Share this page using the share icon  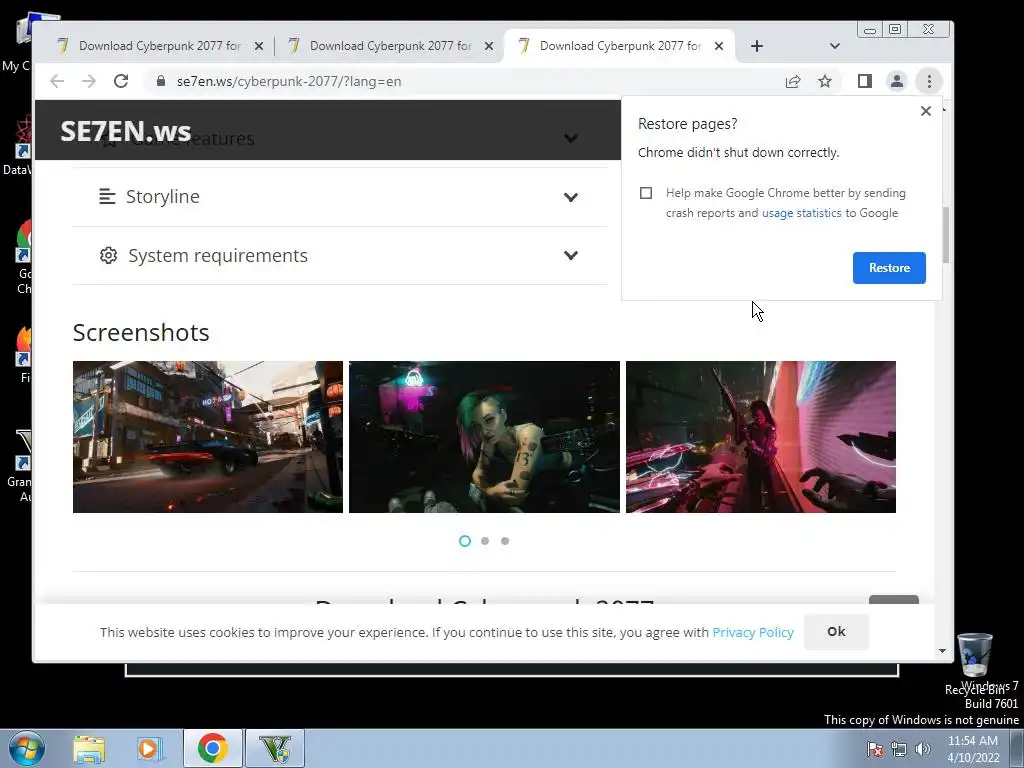click(793, 81)
